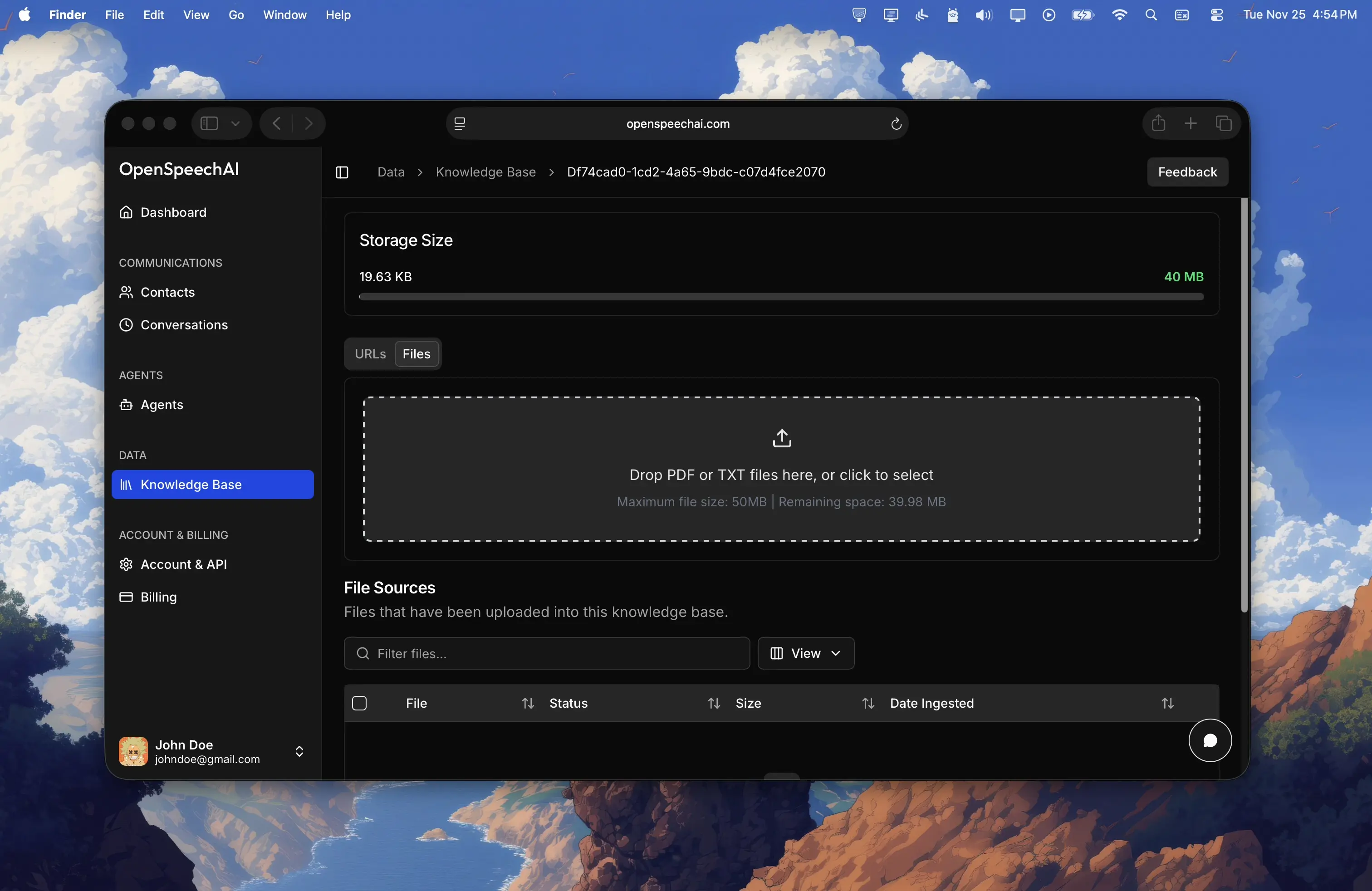Click the John Doe avatar
Image resolution: width=1372 pixels, height=891 pixels.
click(x=133, y=751)
